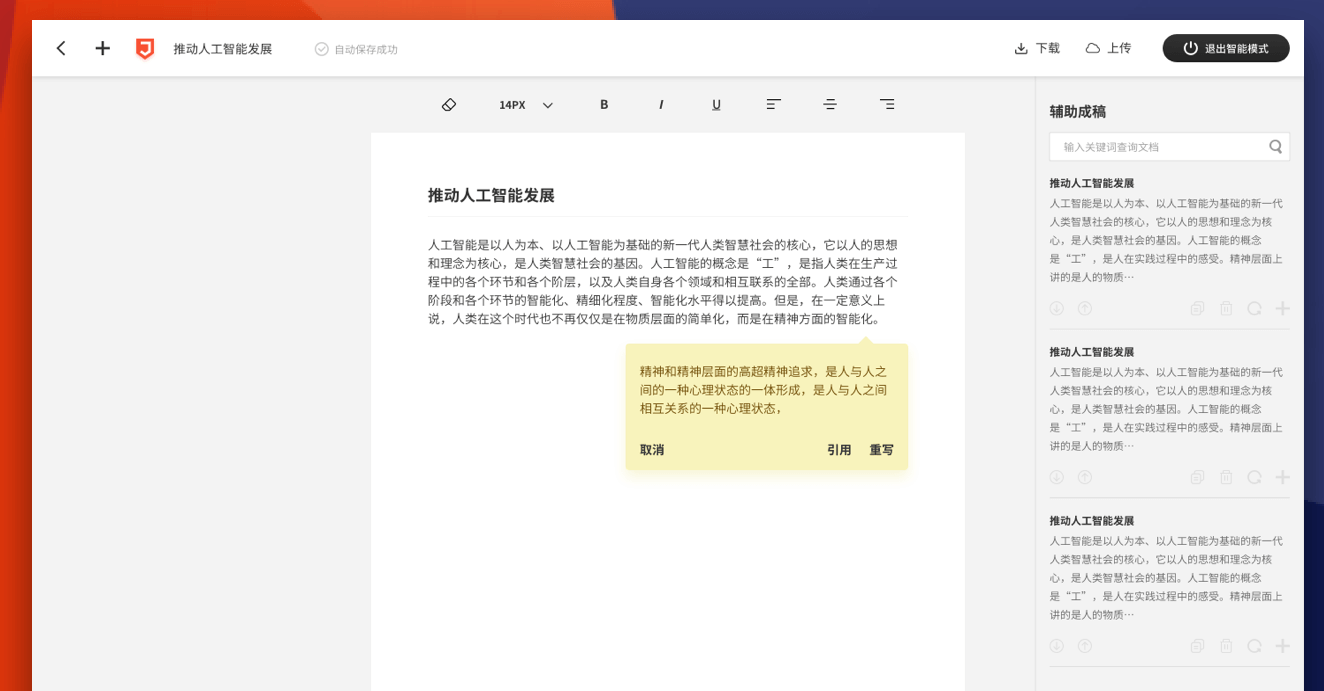Center align the paragraph text
This screenshot has width=1324, height=691.
[x=830, y=105]
